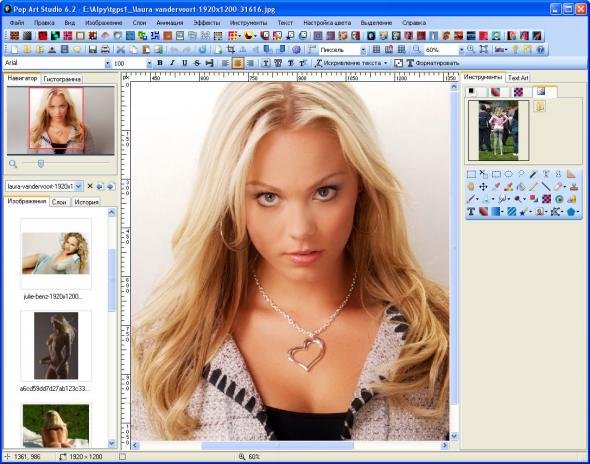Viewport: 590px width, 464px height.
Task: Click the scissors Cut icon
Action: (x=121, y=49)
